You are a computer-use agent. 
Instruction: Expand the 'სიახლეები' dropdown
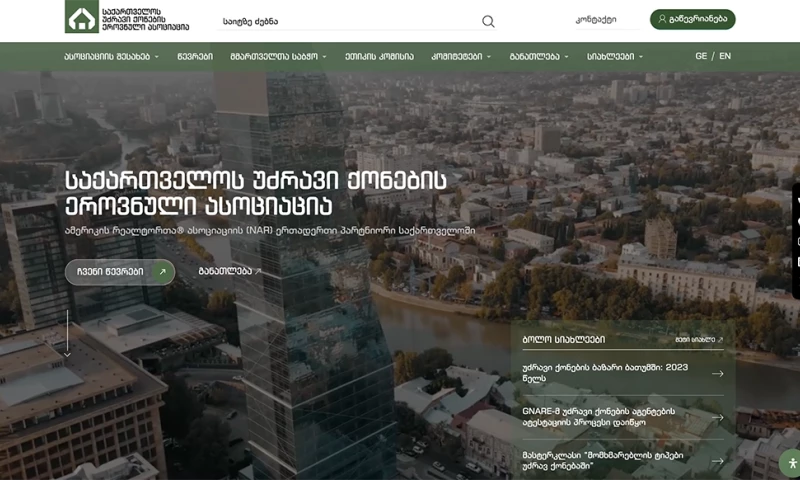point(615,57)
